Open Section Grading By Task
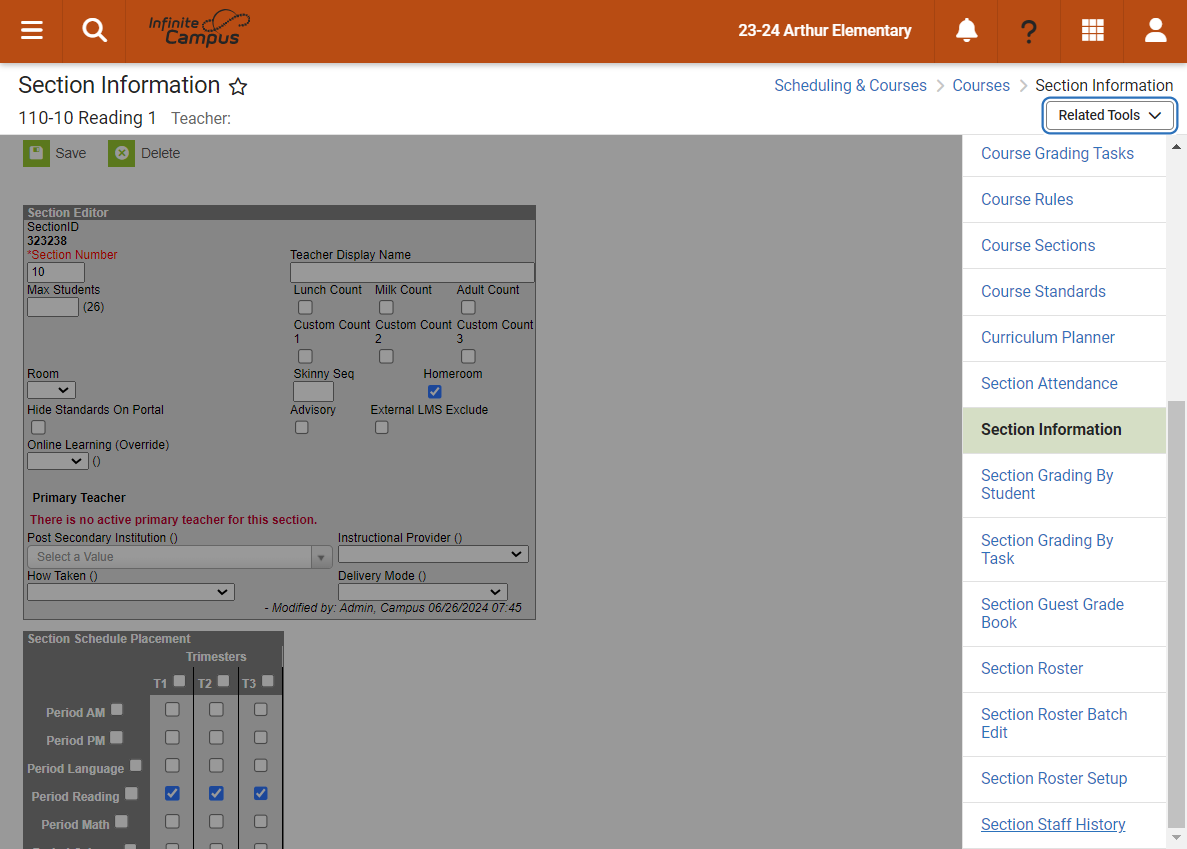 coord(1064,550)
